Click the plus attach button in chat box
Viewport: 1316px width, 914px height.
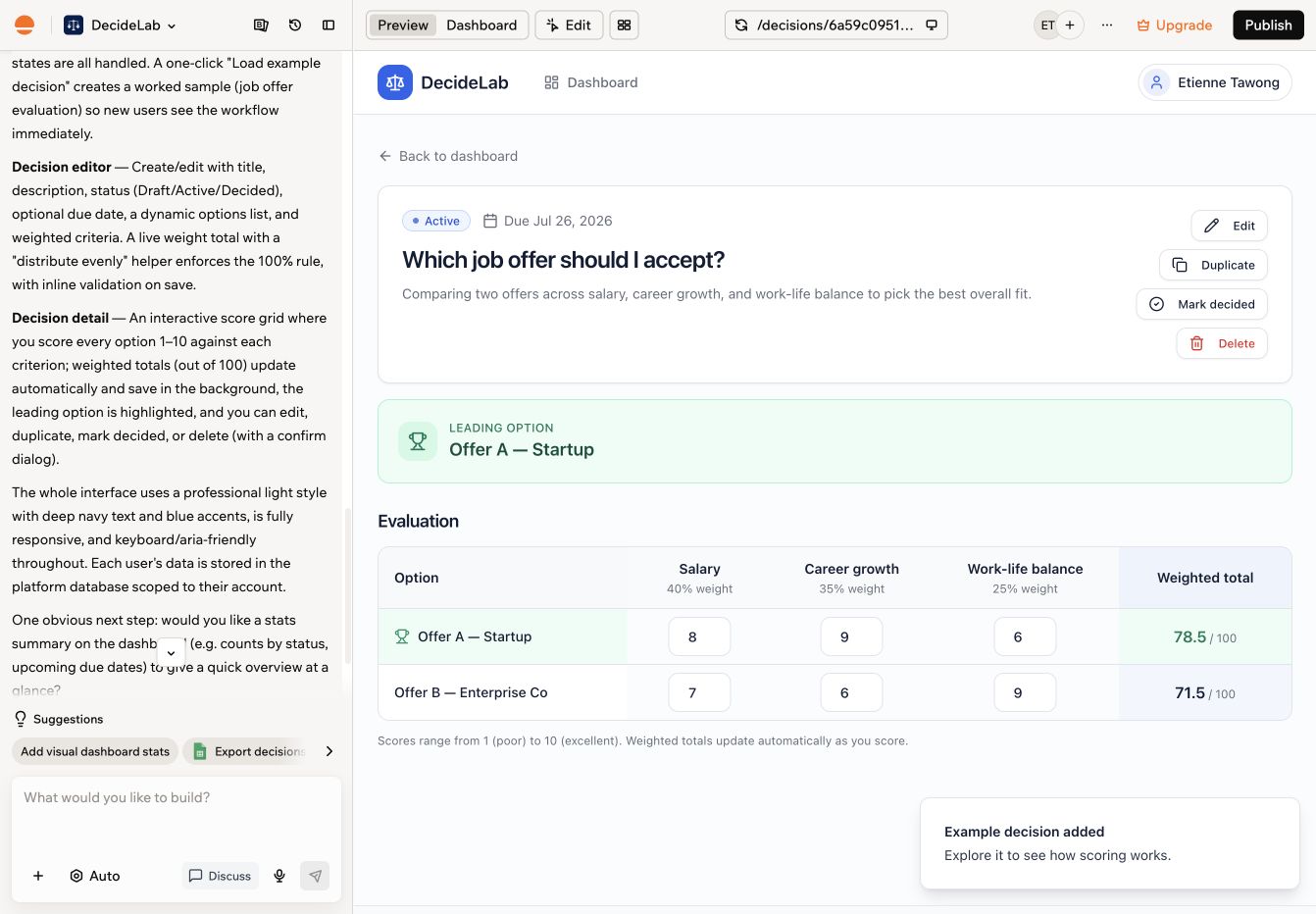(38, 876)
